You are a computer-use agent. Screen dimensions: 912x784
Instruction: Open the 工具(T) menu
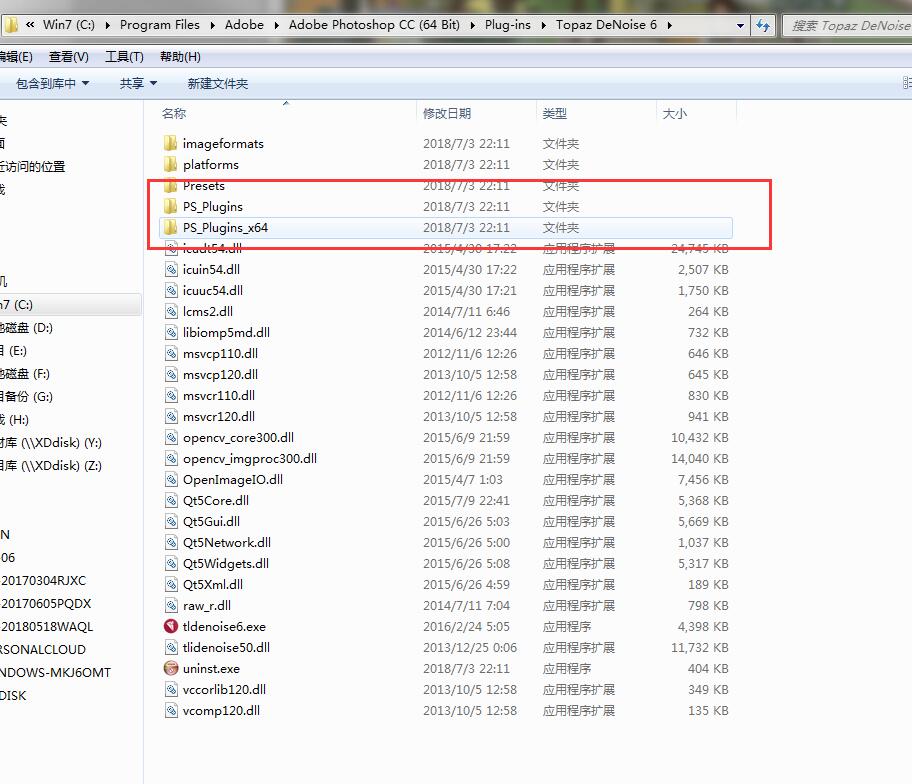(x=124, y=56)
